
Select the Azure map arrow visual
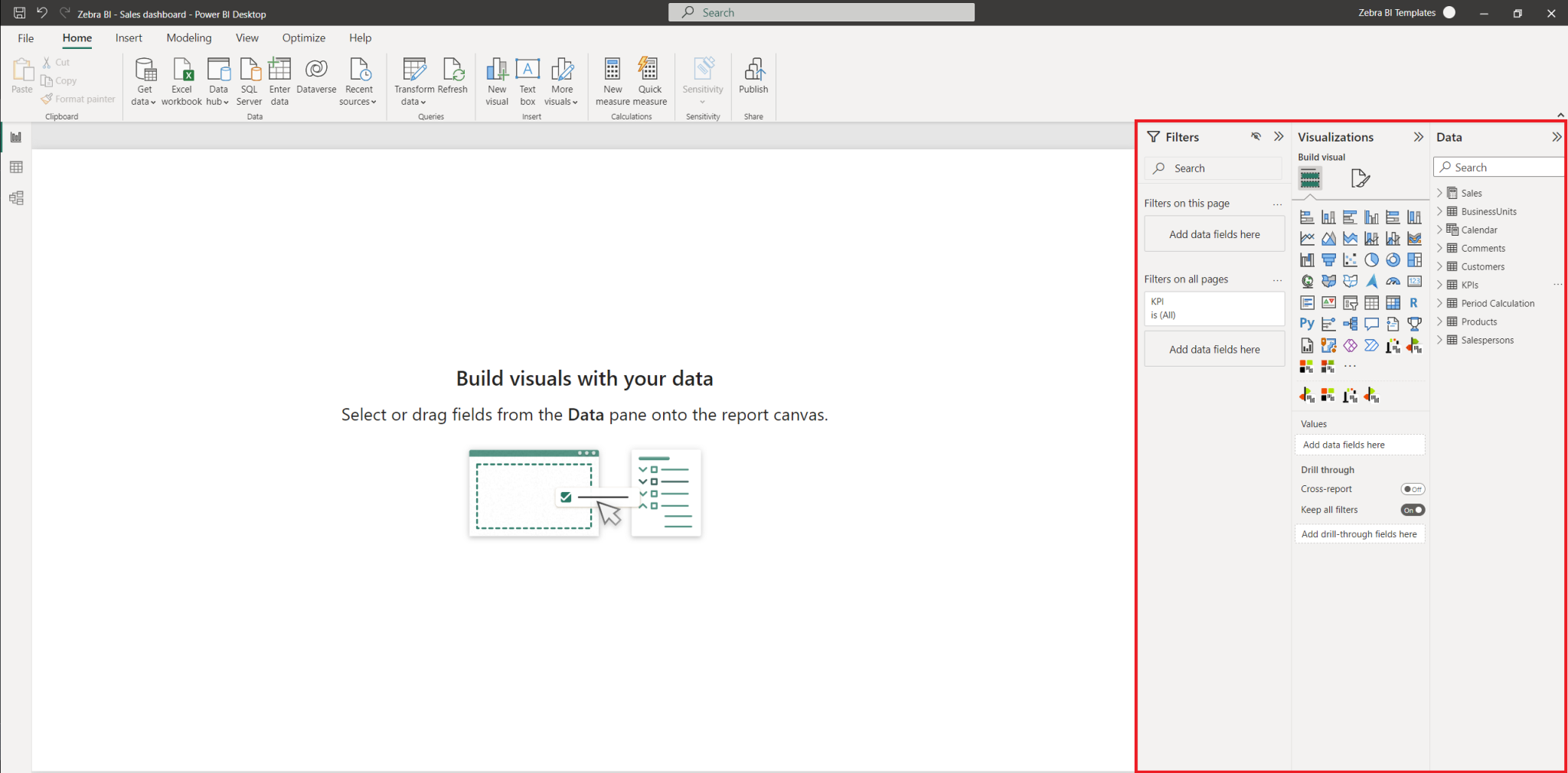(1371, 282)
